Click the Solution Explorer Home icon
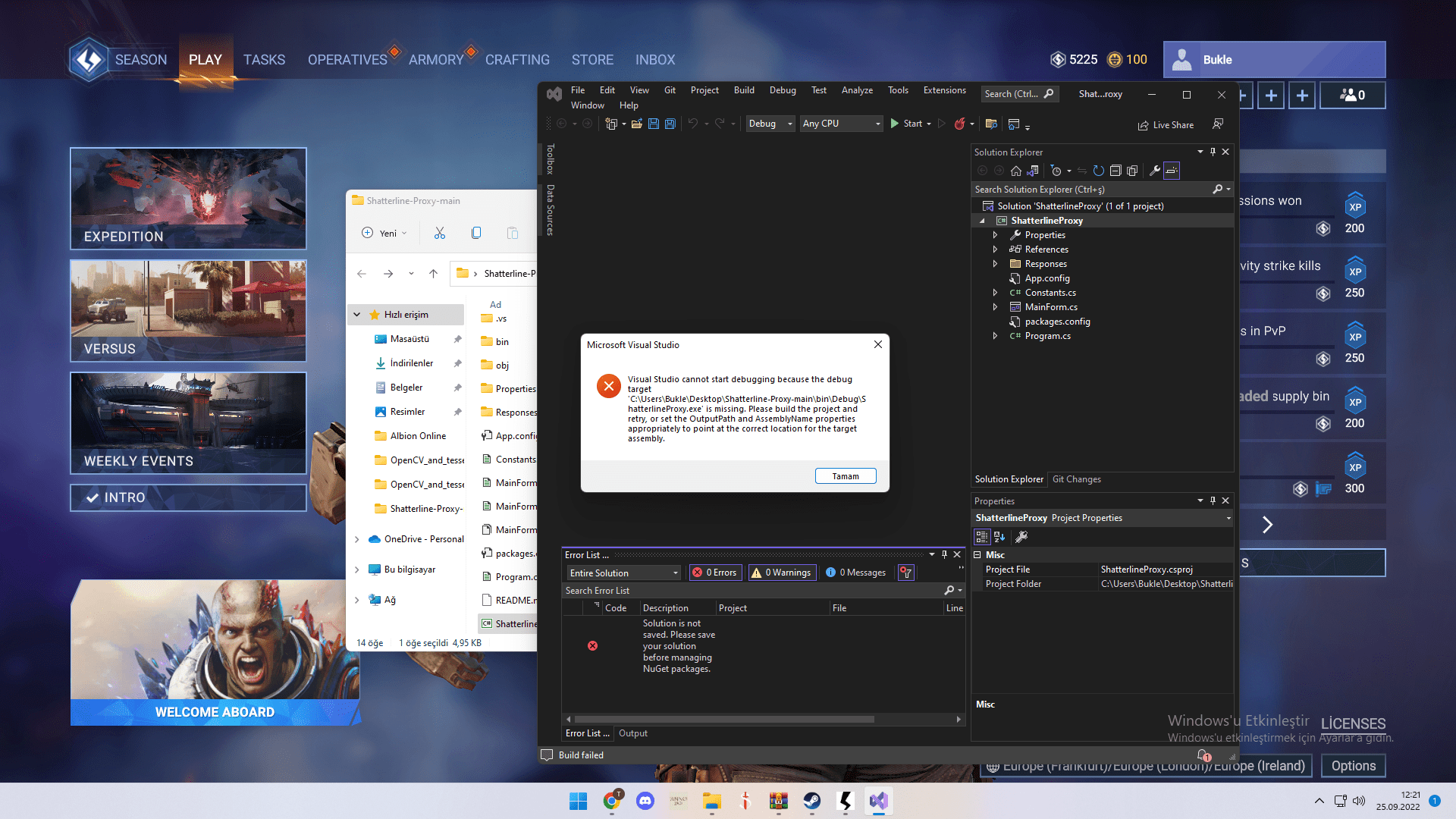 pyautogui.click(x=1016, y=171)
